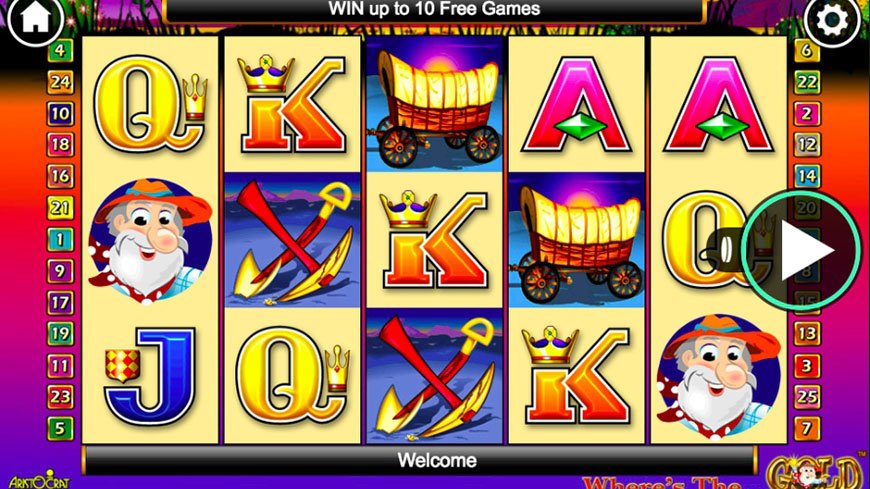Select payline number 24 marker
The width and height of the screenshot is (870, 489).
pos(60,82)
